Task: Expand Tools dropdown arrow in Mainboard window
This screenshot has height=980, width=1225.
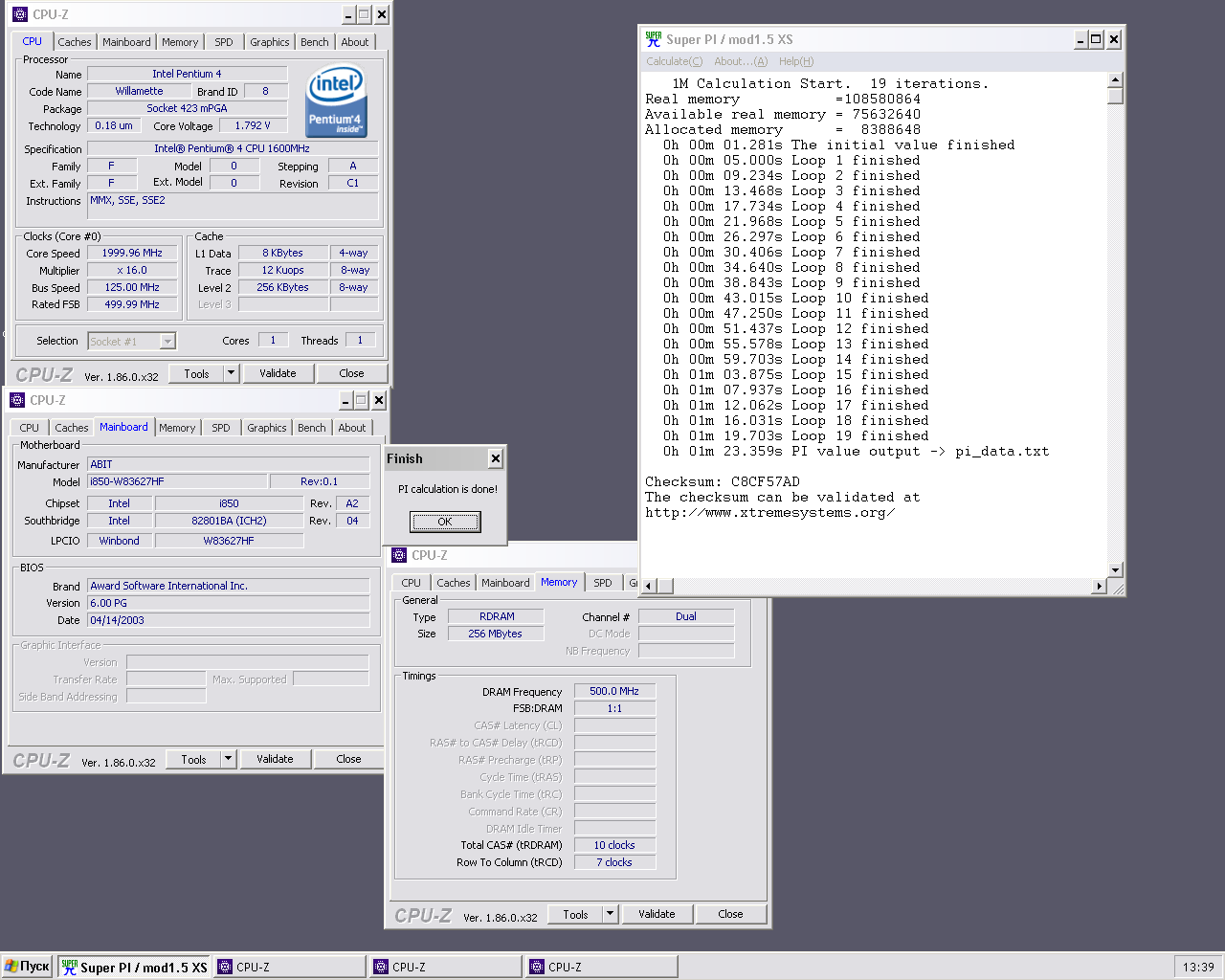Action: point(228,759)
